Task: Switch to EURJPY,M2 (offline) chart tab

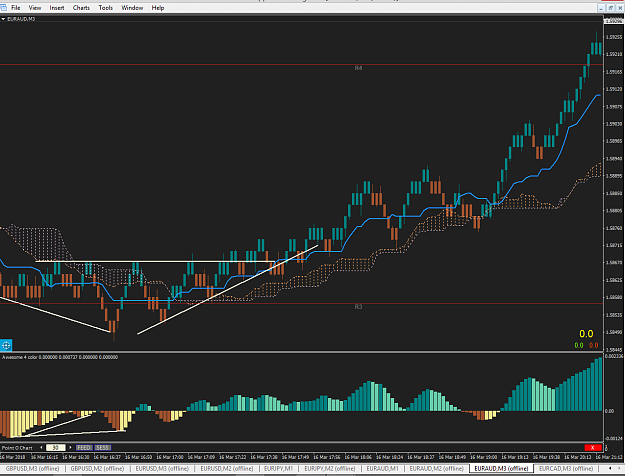Action: (330, 468)
